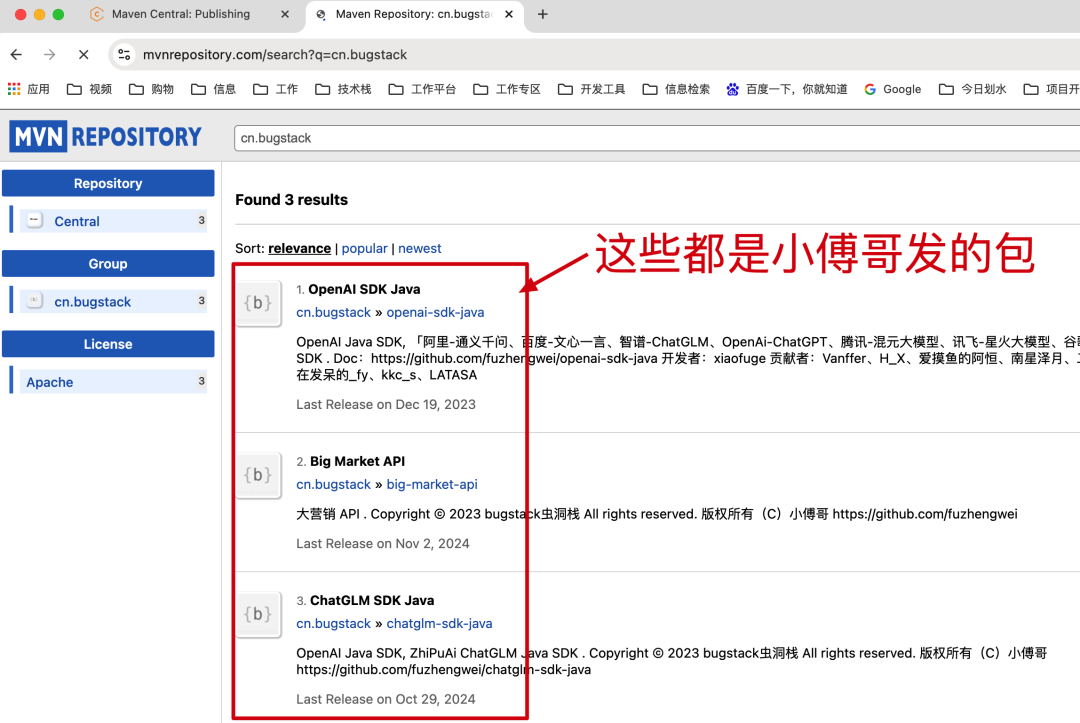Go back with the browser back arrow

[17, 54]
